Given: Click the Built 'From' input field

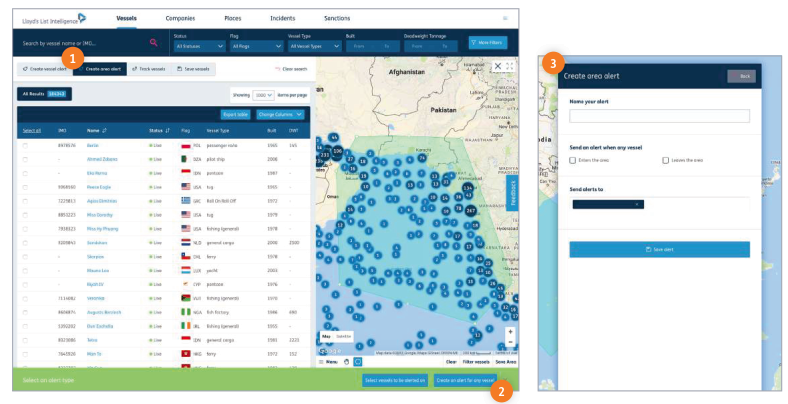Looking at the screenshot, I should (x=359, y=46).
